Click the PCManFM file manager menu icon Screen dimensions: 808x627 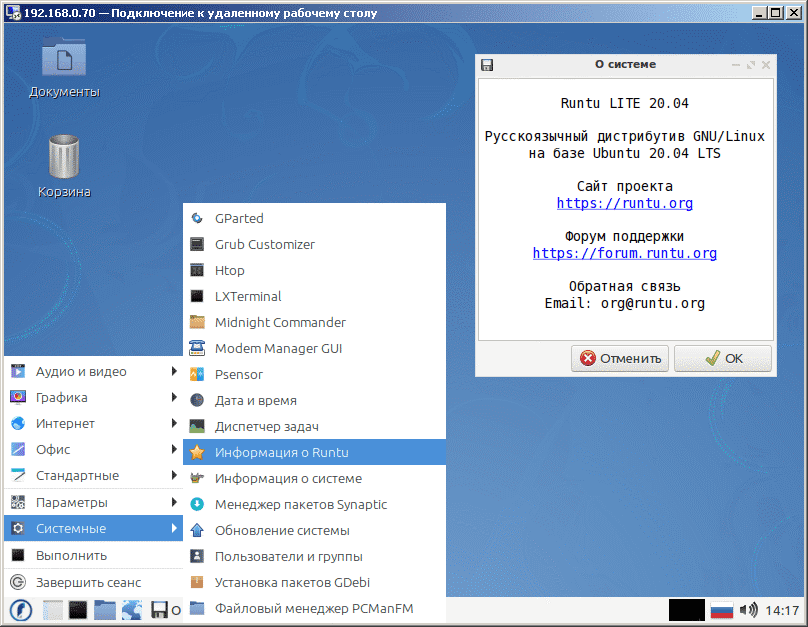pyautogui.click(x=197, y=608)
